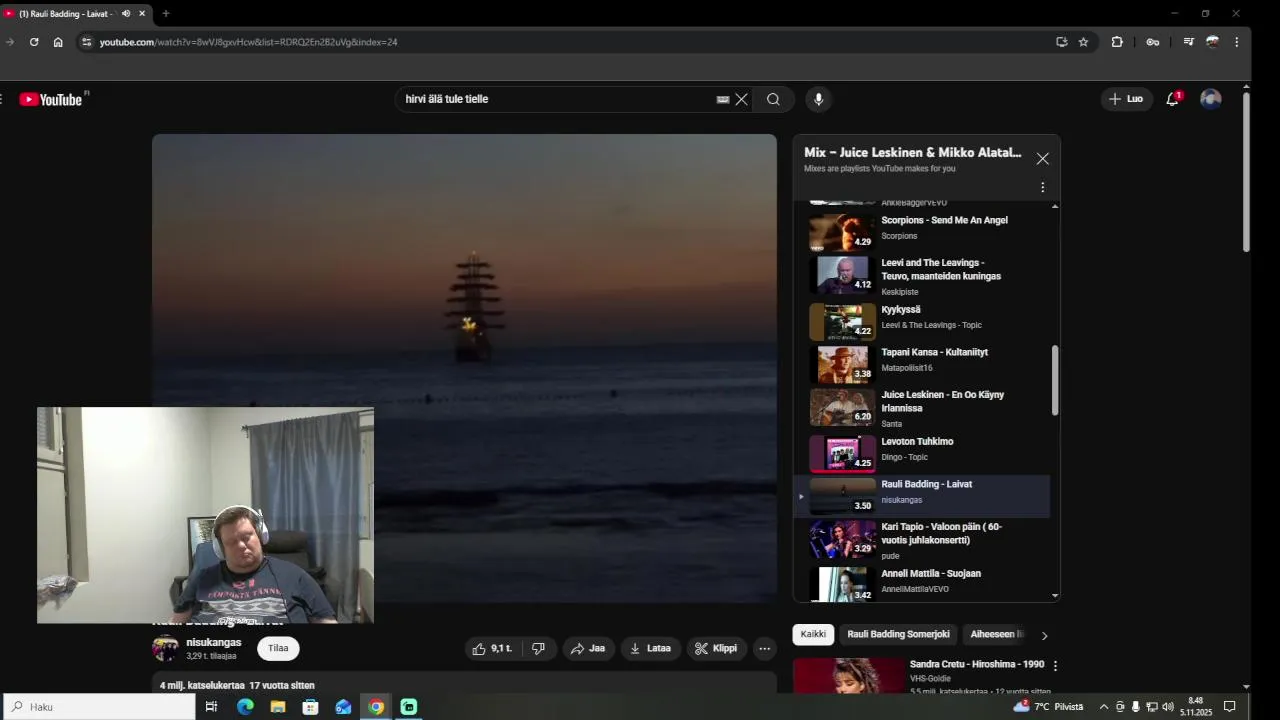Image resolution: width=1280 pixels, height=720 pixels.
Task: Go to the Chrome home page
Action: [x=58, y=42]
